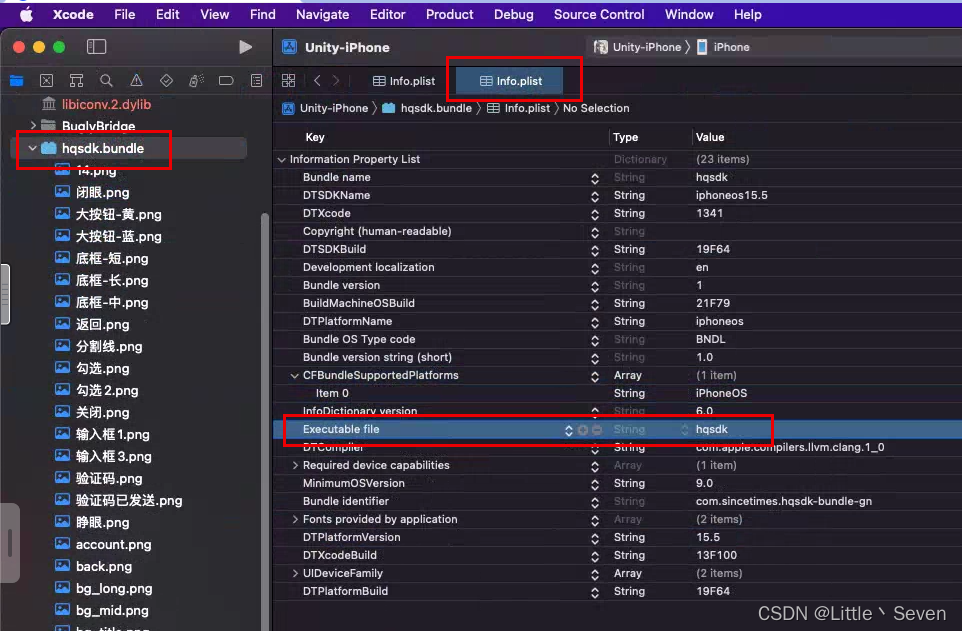Show the Issue navigator warning icon
This screenshot has height=631, width=962.
136,80
